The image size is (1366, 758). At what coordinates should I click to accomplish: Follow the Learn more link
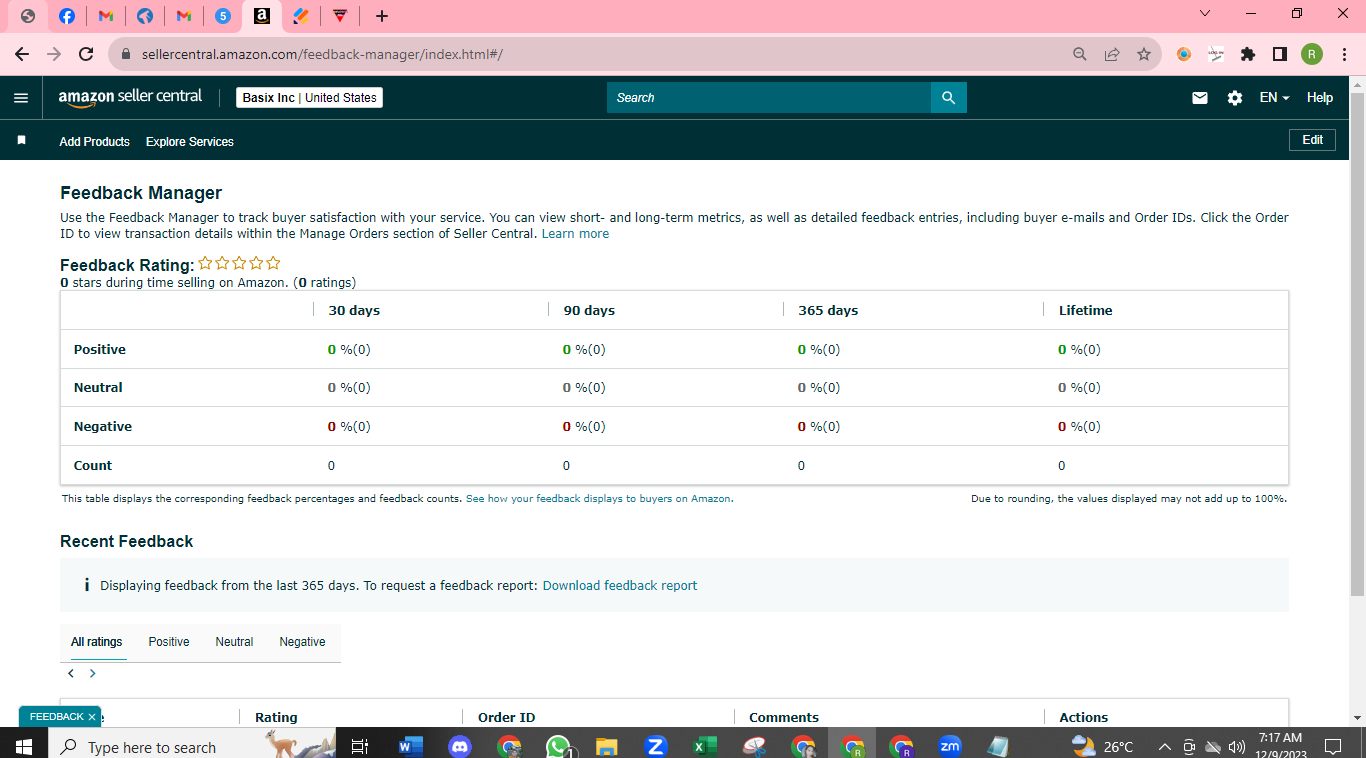pos(575,234)
